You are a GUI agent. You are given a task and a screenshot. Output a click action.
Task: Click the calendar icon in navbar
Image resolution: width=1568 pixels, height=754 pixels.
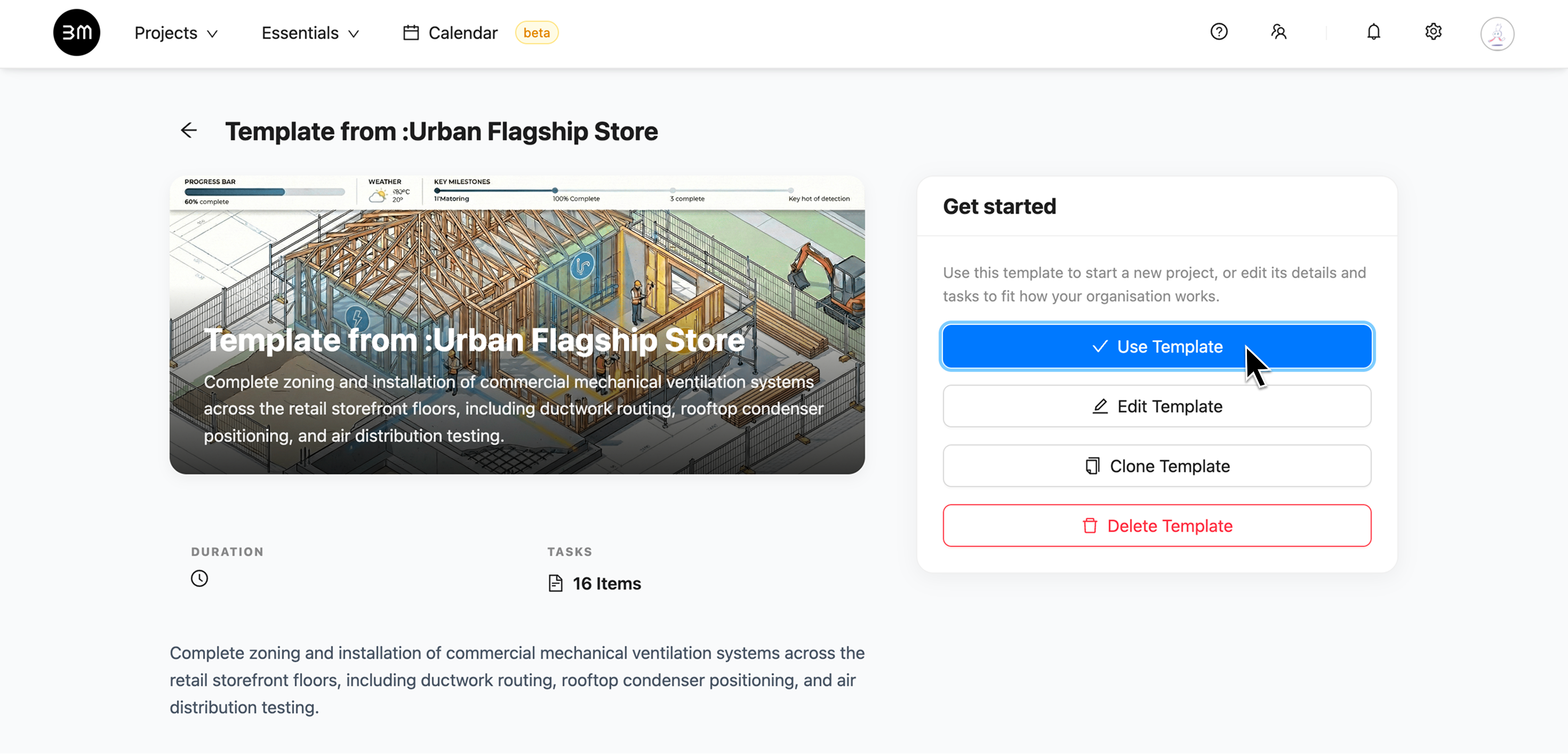(411, 33)
